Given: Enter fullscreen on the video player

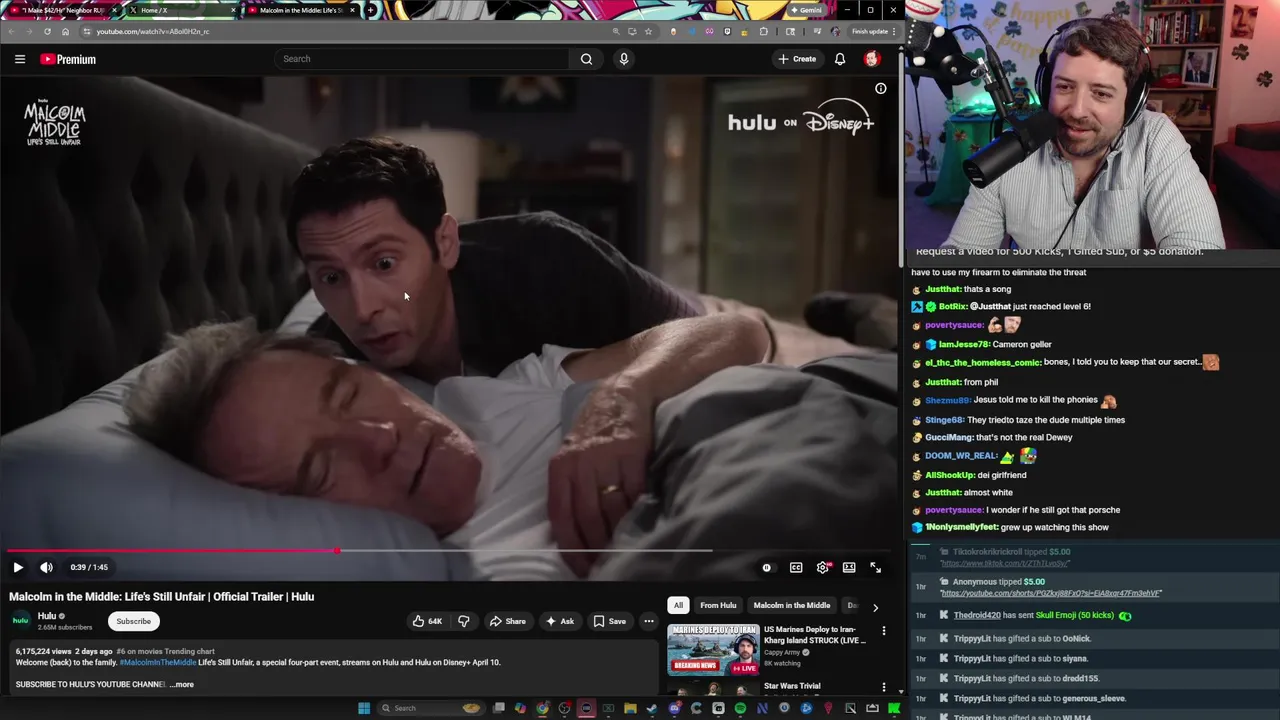Looking at the screenshot, I should pyautogui.click(x=876, y=567).
